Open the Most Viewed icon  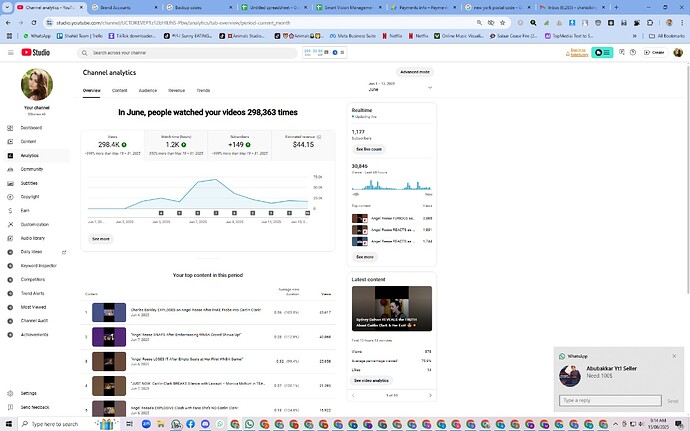click(10, 307)
